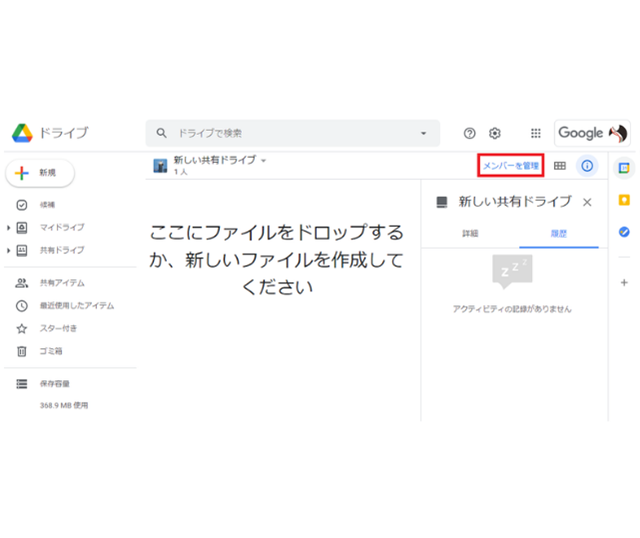Open search options dropdown in search bar

pos(423,133)
